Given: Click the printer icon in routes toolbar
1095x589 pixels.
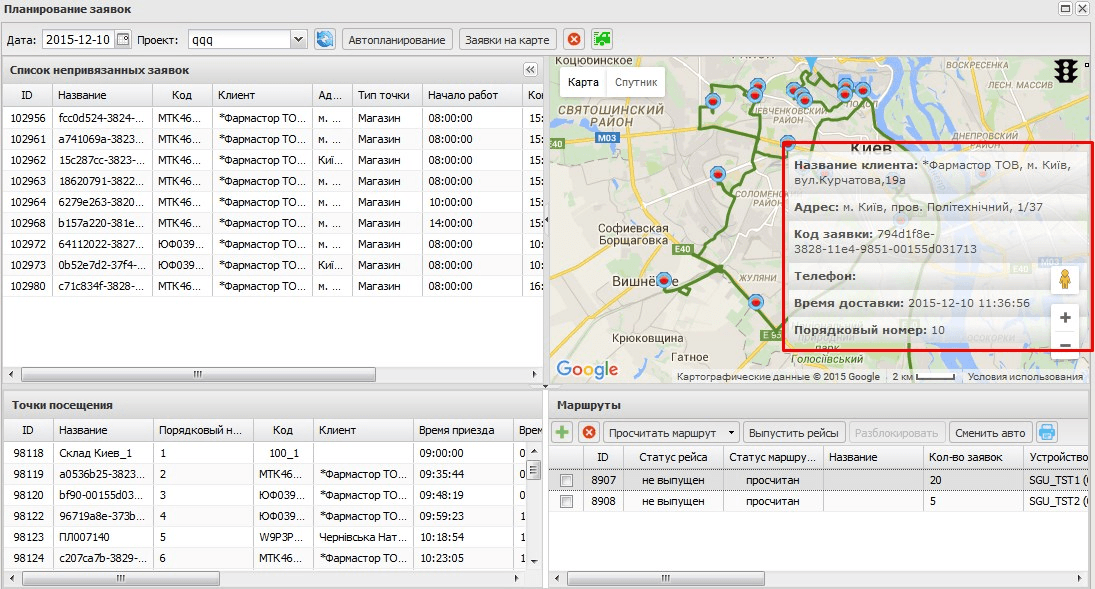Looking at the screenshot, I should tap(1046, 432).
